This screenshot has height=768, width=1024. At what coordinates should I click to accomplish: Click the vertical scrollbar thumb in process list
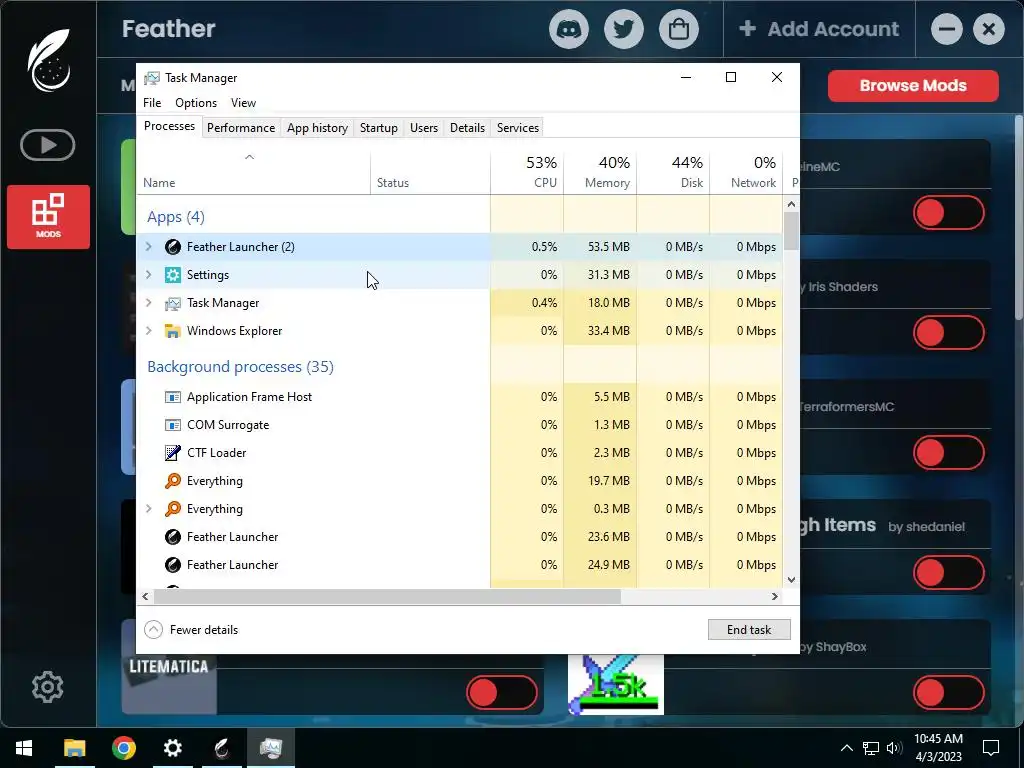point(791,231)
